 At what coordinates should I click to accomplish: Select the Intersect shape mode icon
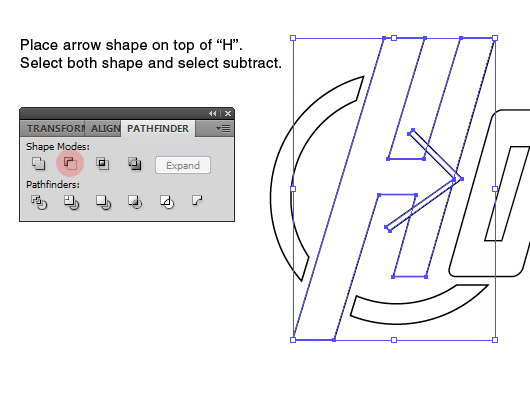pos(102,164)
